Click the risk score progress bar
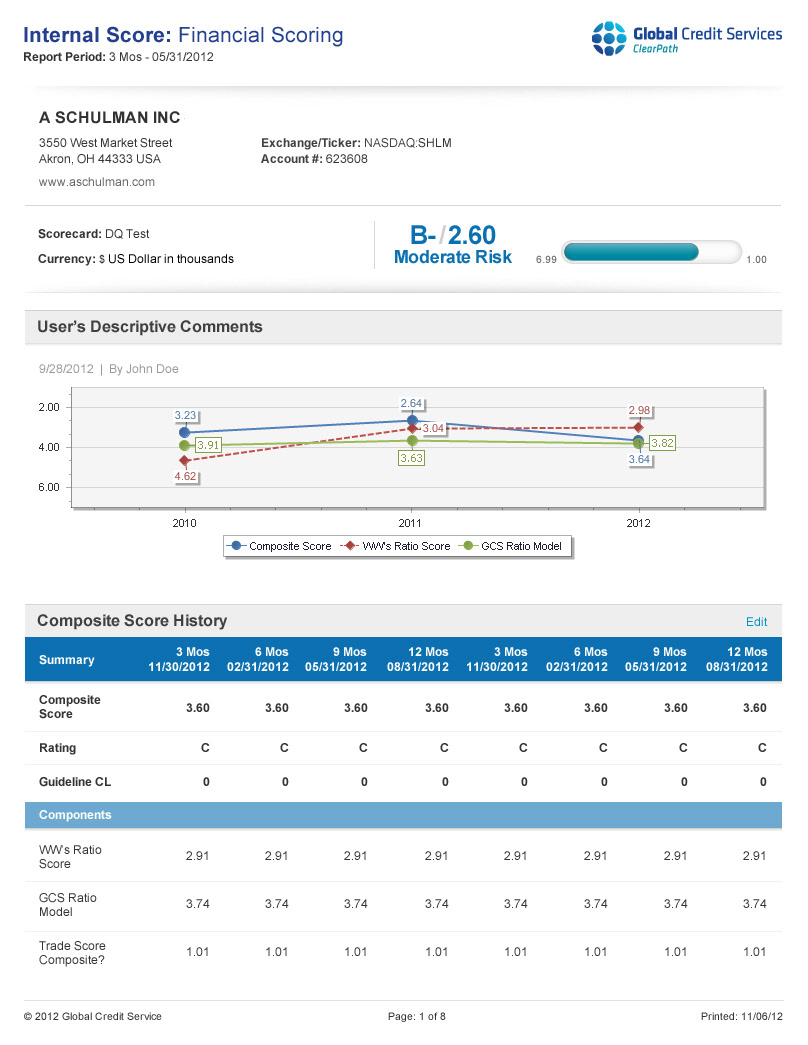The height and width of the screenshot is (1045, 808). click(x=651, y=252)
